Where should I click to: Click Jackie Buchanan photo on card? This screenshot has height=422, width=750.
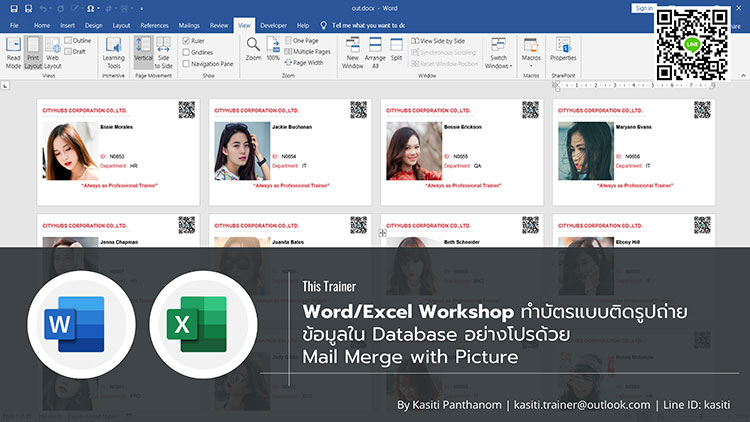point(242,151)
